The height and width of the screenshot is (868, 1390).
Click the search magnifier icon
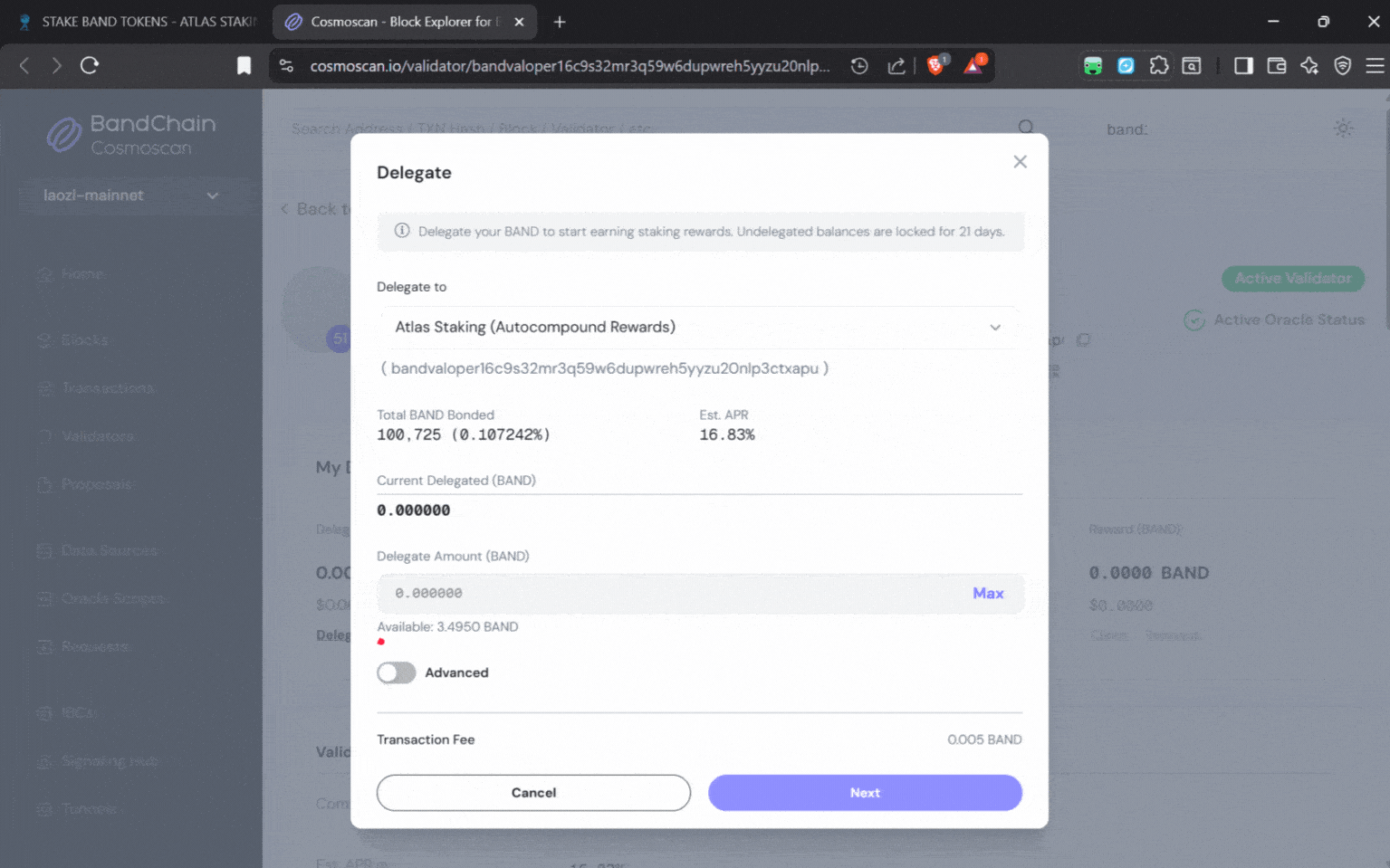[1024, 128]
